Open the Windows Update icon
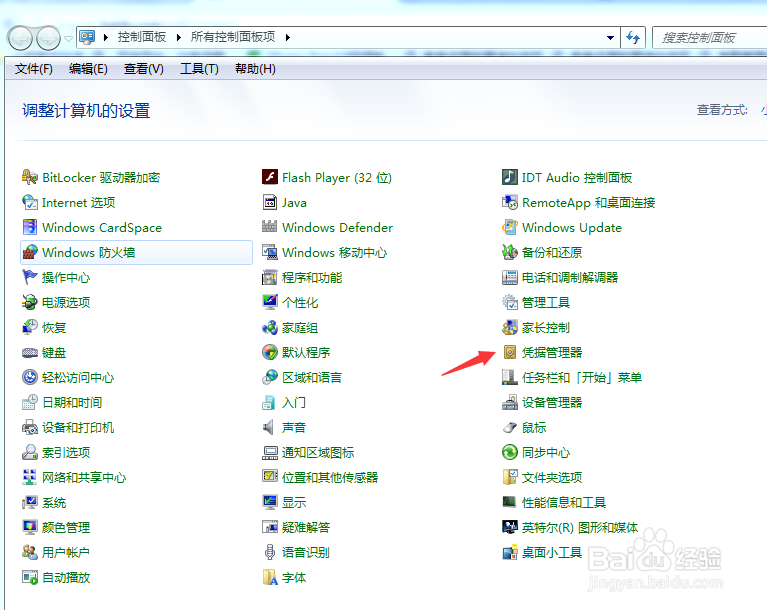 tap(510, 227)
